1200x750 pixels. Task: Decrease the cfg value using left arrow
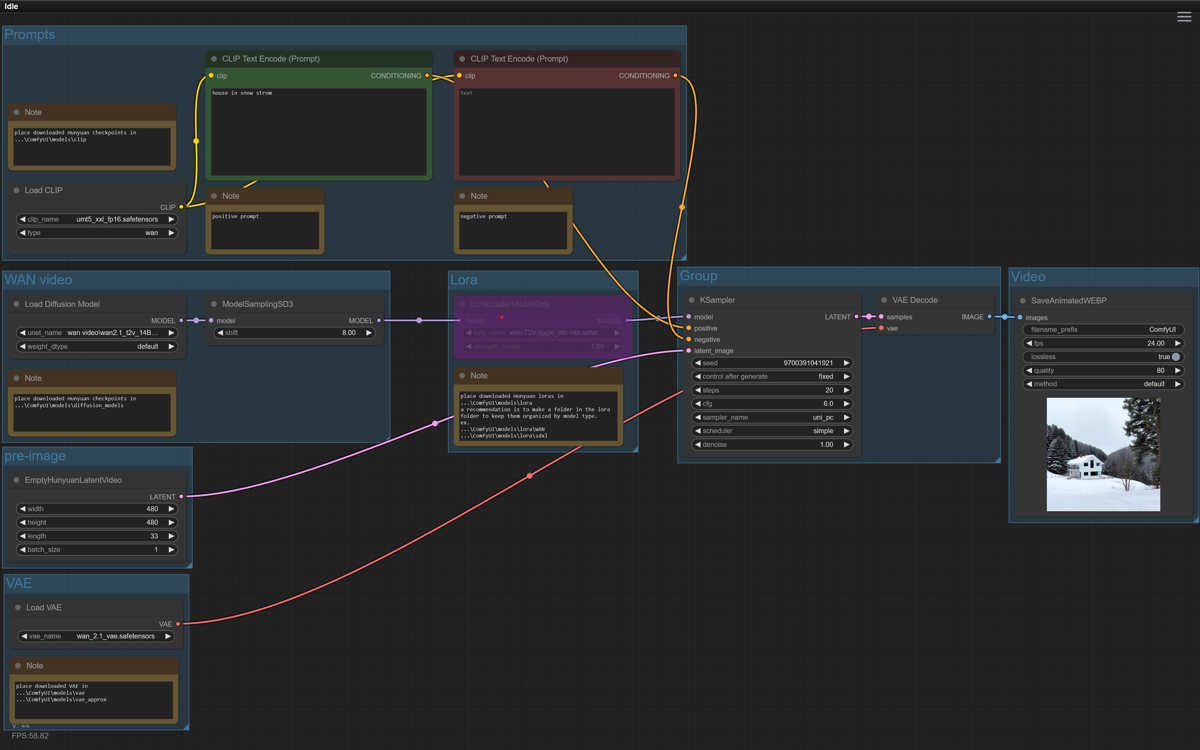coord(698,404)
